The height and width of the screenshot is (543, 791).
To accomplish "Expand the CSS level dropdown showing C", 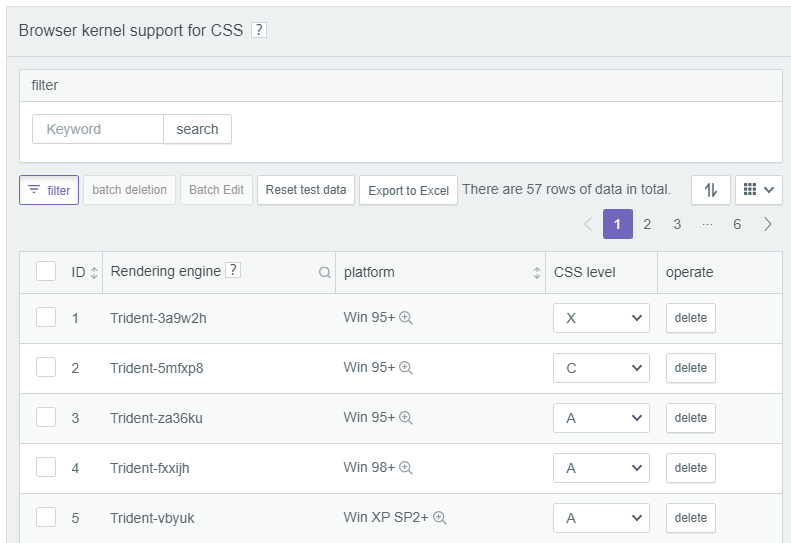I will pos(601,368).
